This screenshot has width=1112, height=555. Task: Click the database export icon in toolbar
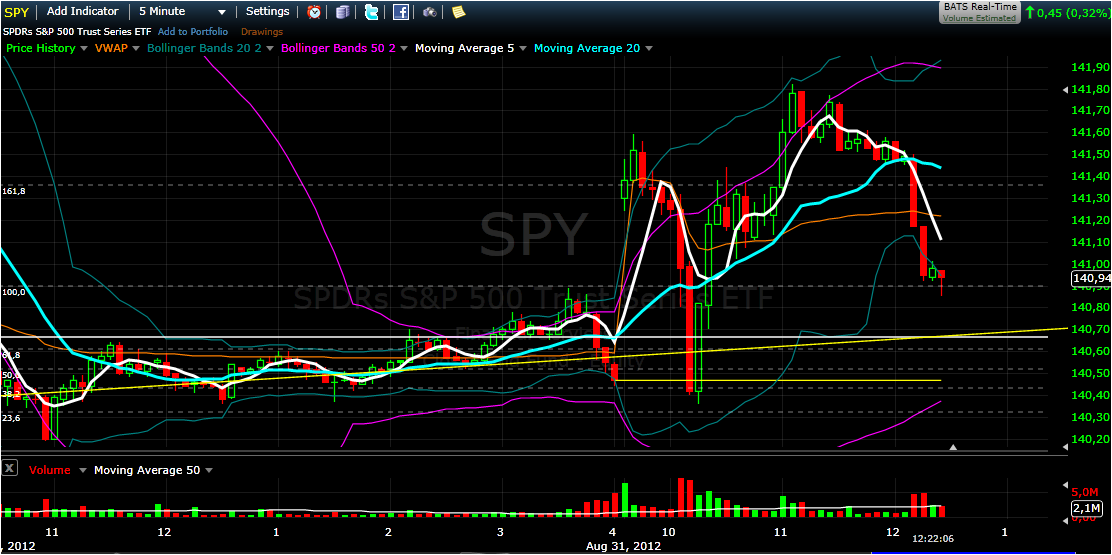click(343, 11)
